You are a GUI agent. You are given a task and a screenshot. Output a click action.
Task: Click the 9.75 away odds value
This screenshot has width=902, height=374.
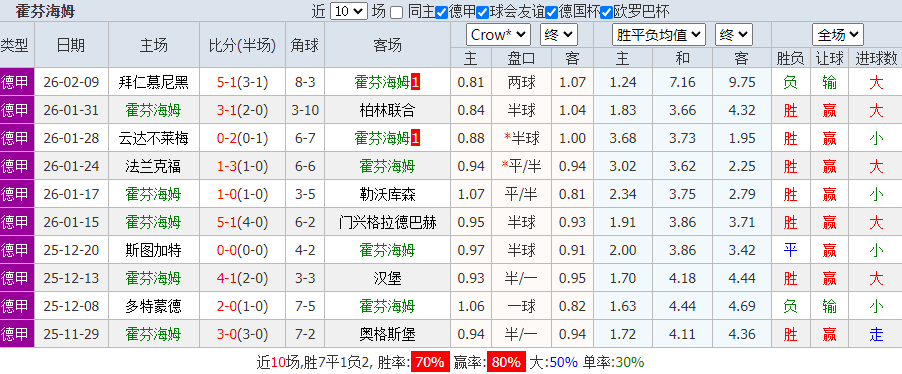pyautogui.click(x=742, y=82)
